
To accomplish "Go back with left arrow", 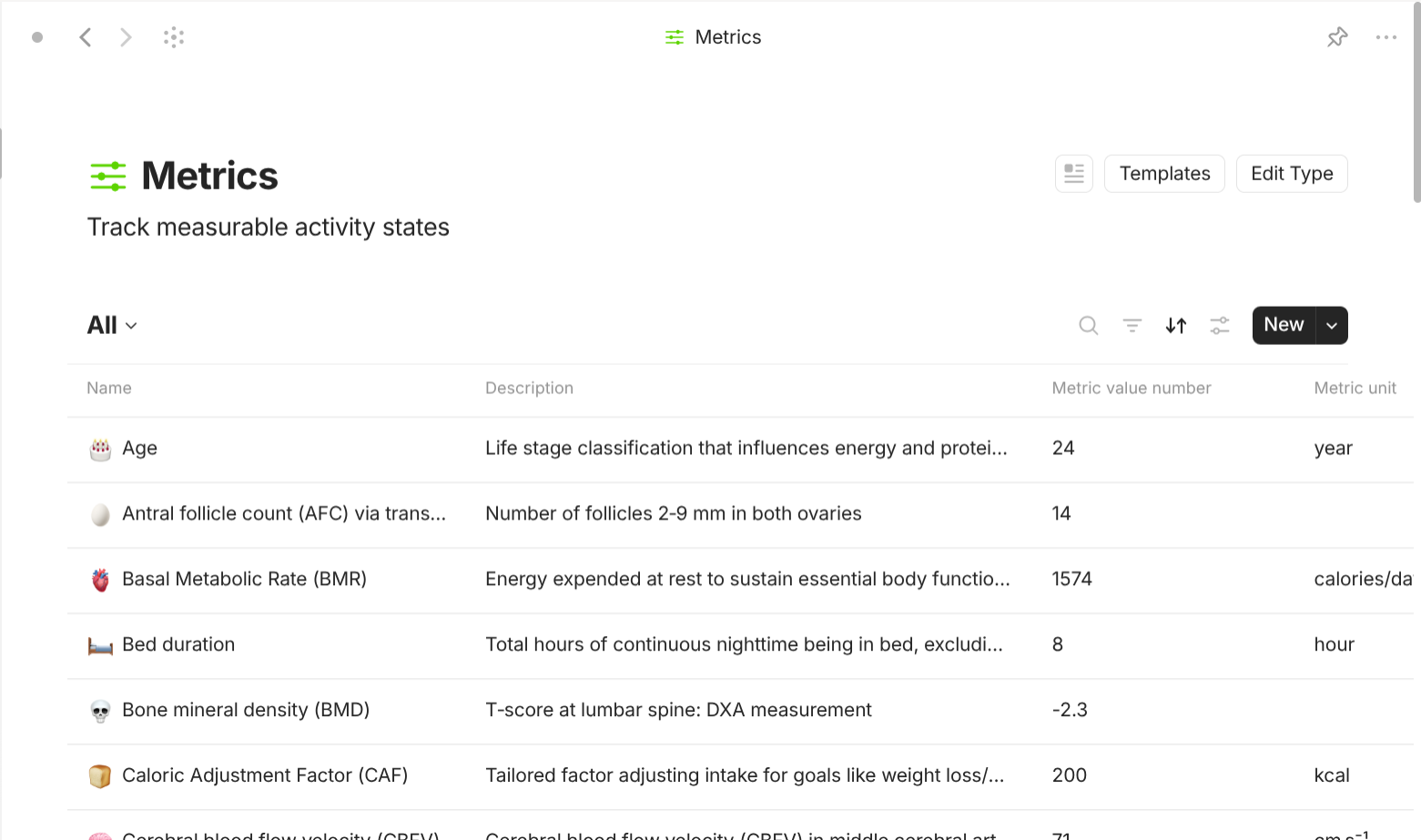I will click(x=86, y=37).
